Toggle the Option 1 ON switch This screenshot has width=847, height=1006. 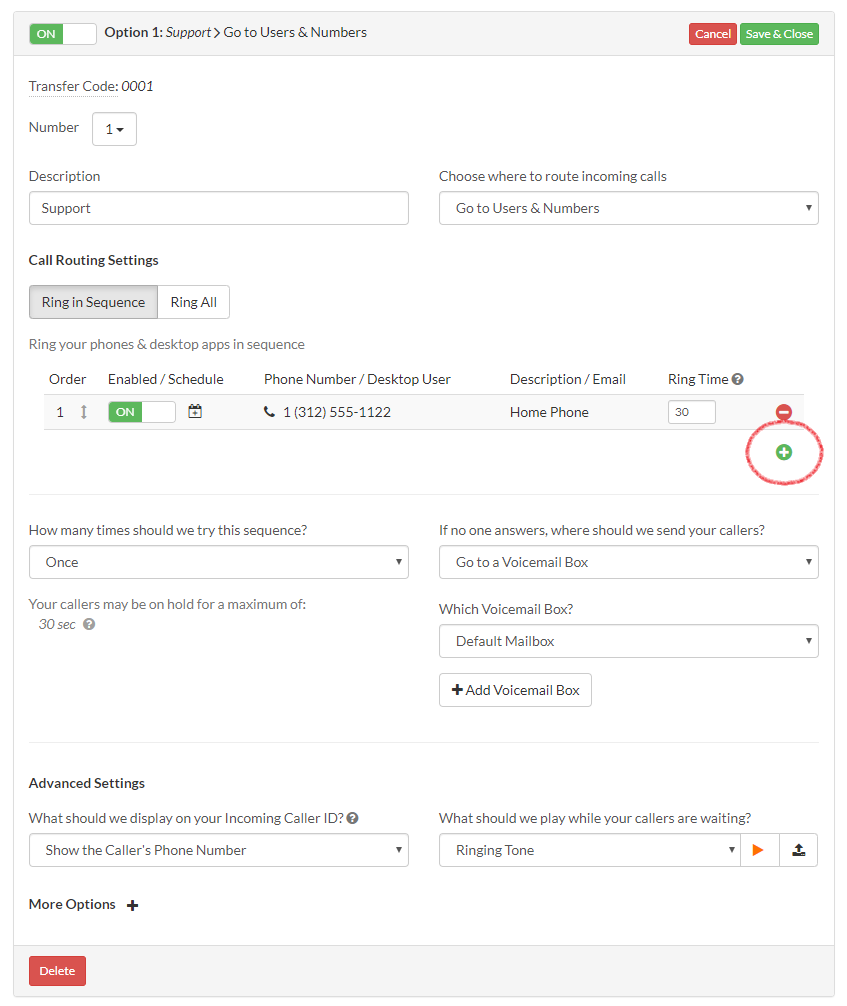tap(63, 34)
